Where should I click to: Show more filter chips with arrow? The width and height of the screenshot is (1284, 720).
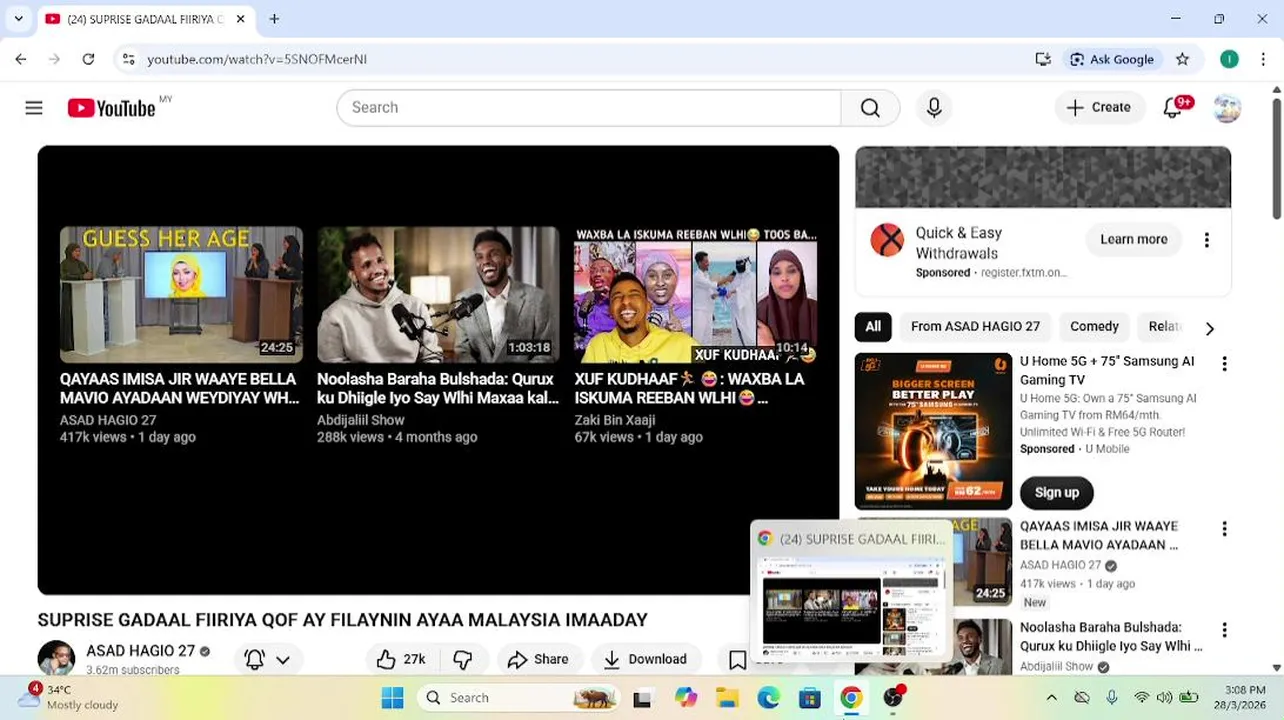pyautogui.click(x=1210, y=328)
